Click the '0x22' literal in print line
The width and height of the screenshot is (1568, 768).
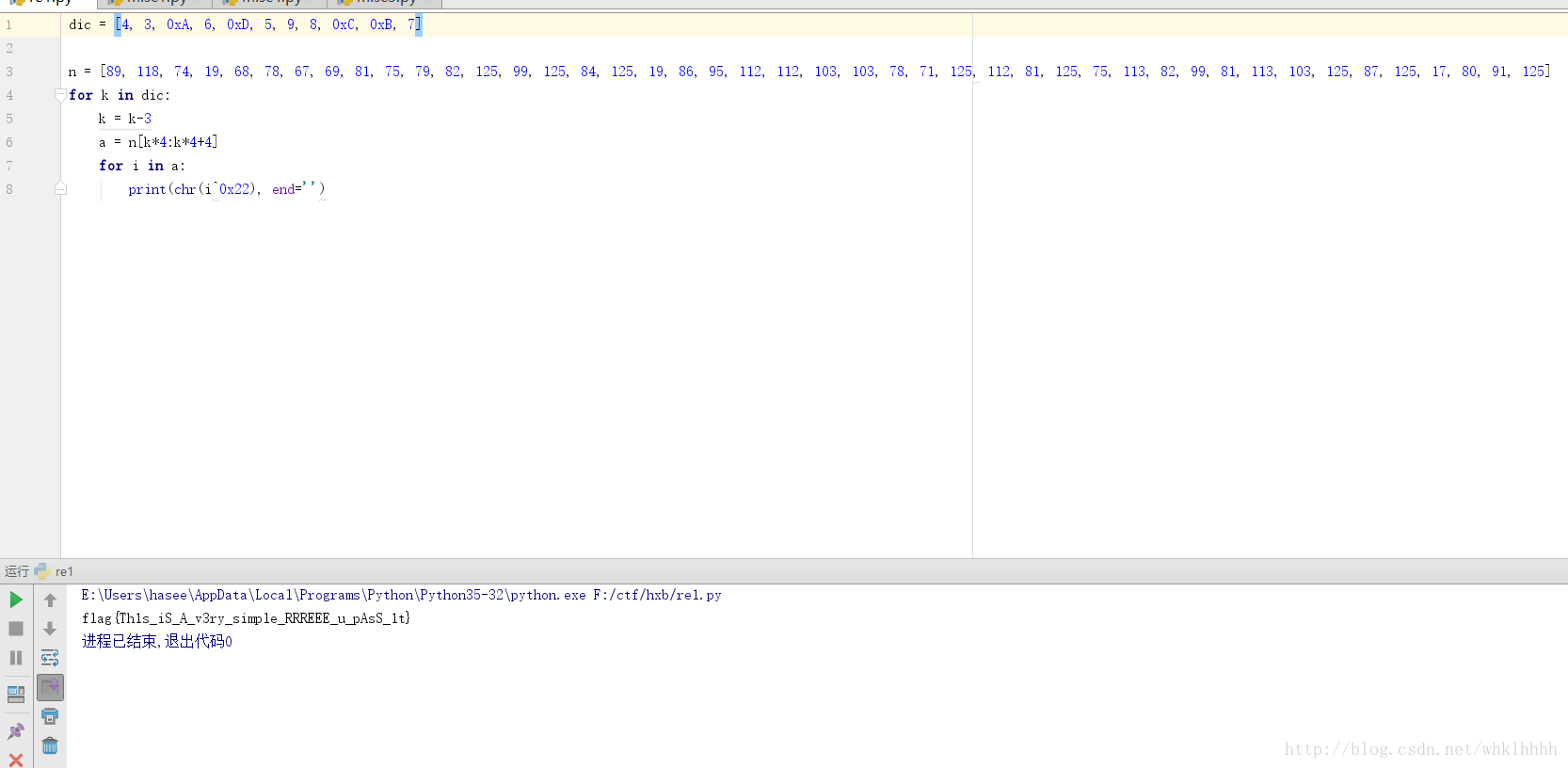(x=234, y=189)
